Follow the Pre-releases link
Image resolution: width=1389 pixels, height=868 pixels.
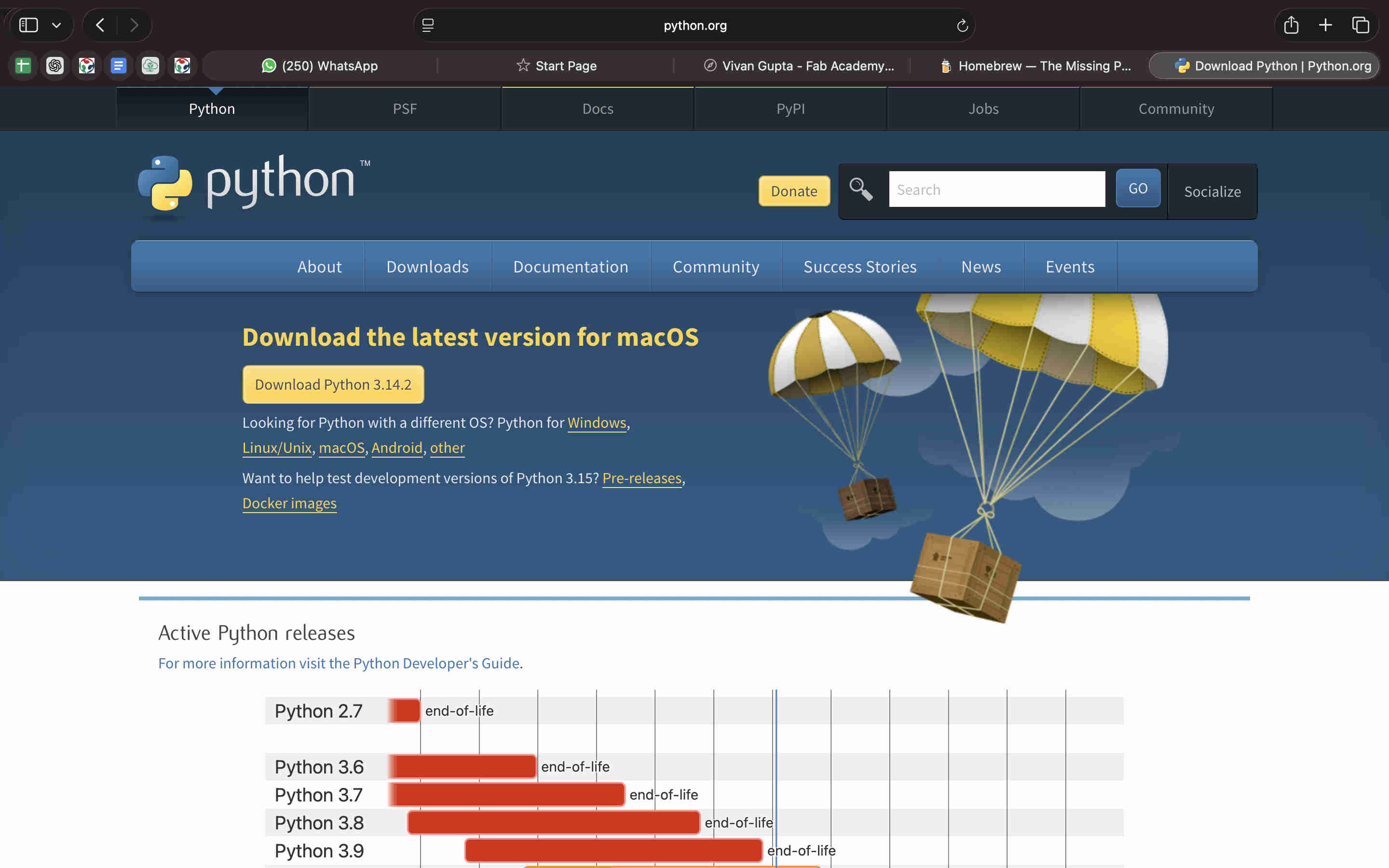[x=642, y=478]
